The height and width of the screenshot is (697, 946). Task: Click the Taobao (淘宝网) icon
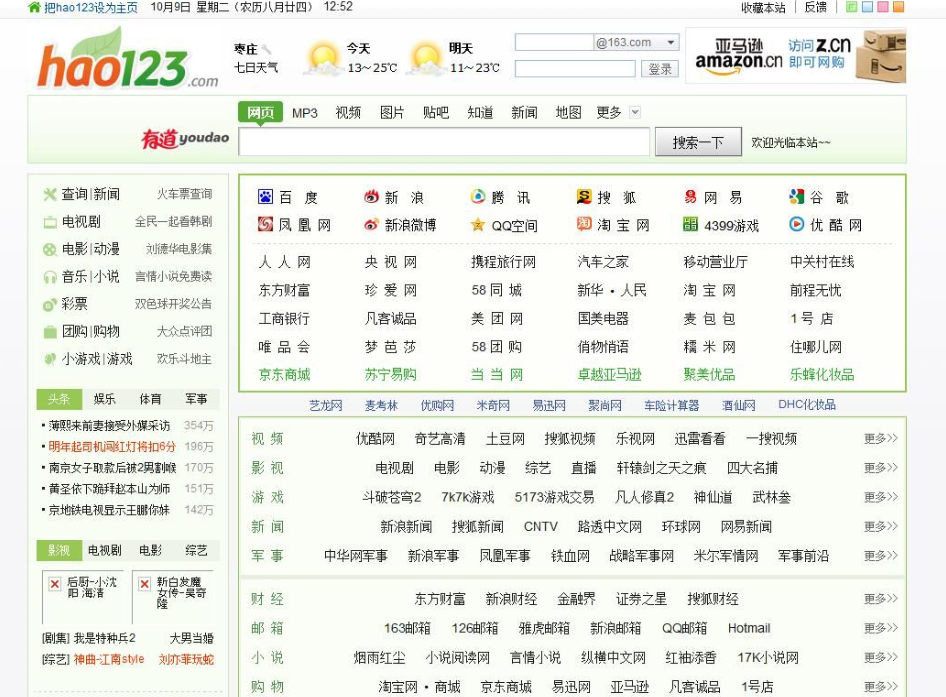coord(584,224)
